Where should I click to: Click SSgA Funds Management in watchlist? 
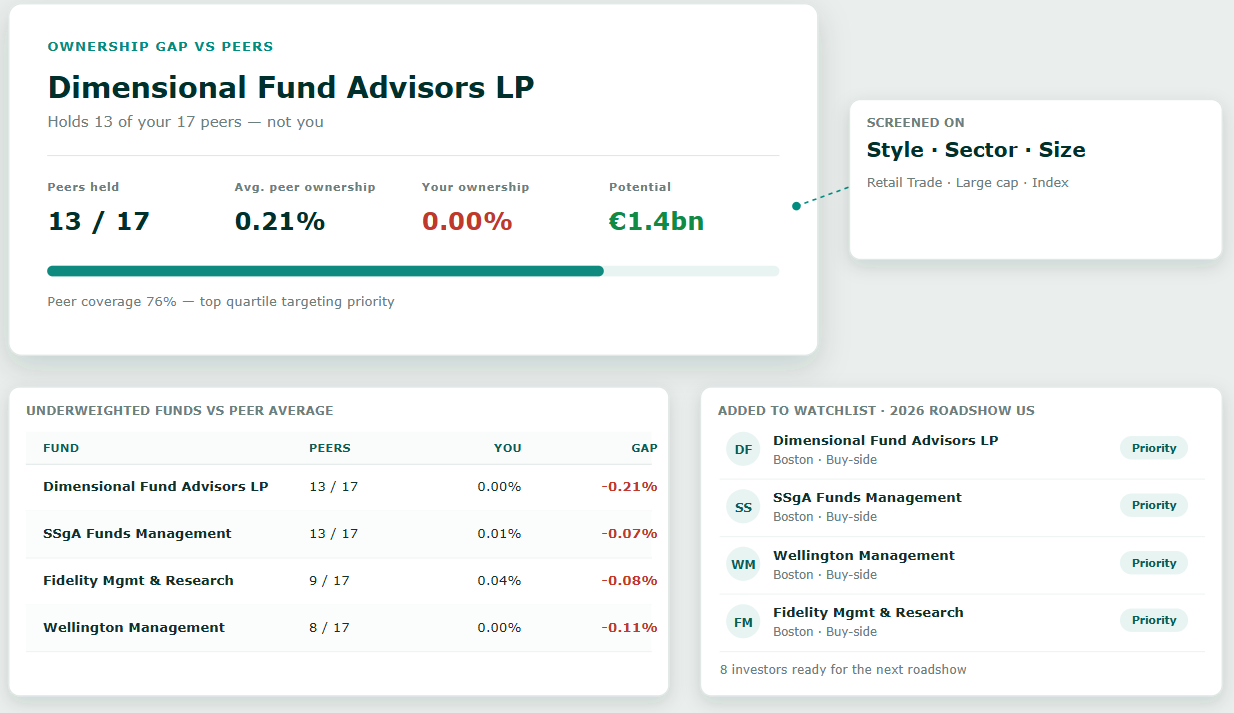pyautogui.click(x=867, y=497)
